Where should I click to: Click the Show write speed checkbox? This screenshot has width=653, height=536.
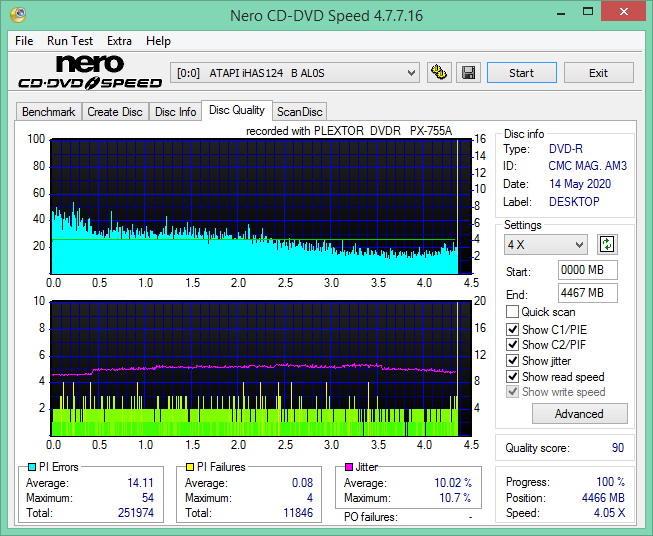pyautogui.click(x=512, y=392)
